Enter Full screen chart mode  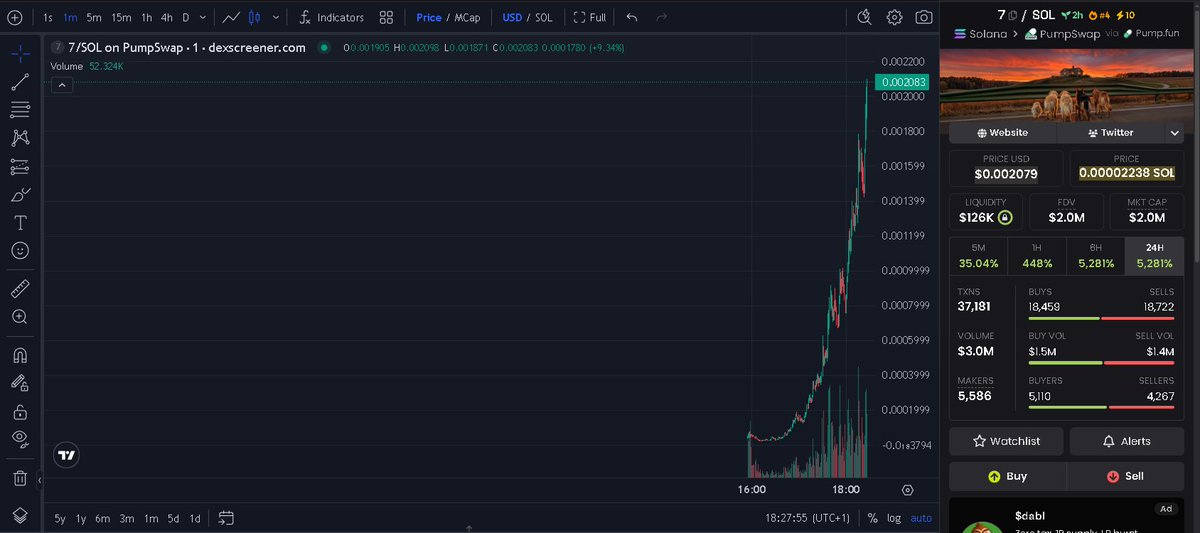(590, 17)
